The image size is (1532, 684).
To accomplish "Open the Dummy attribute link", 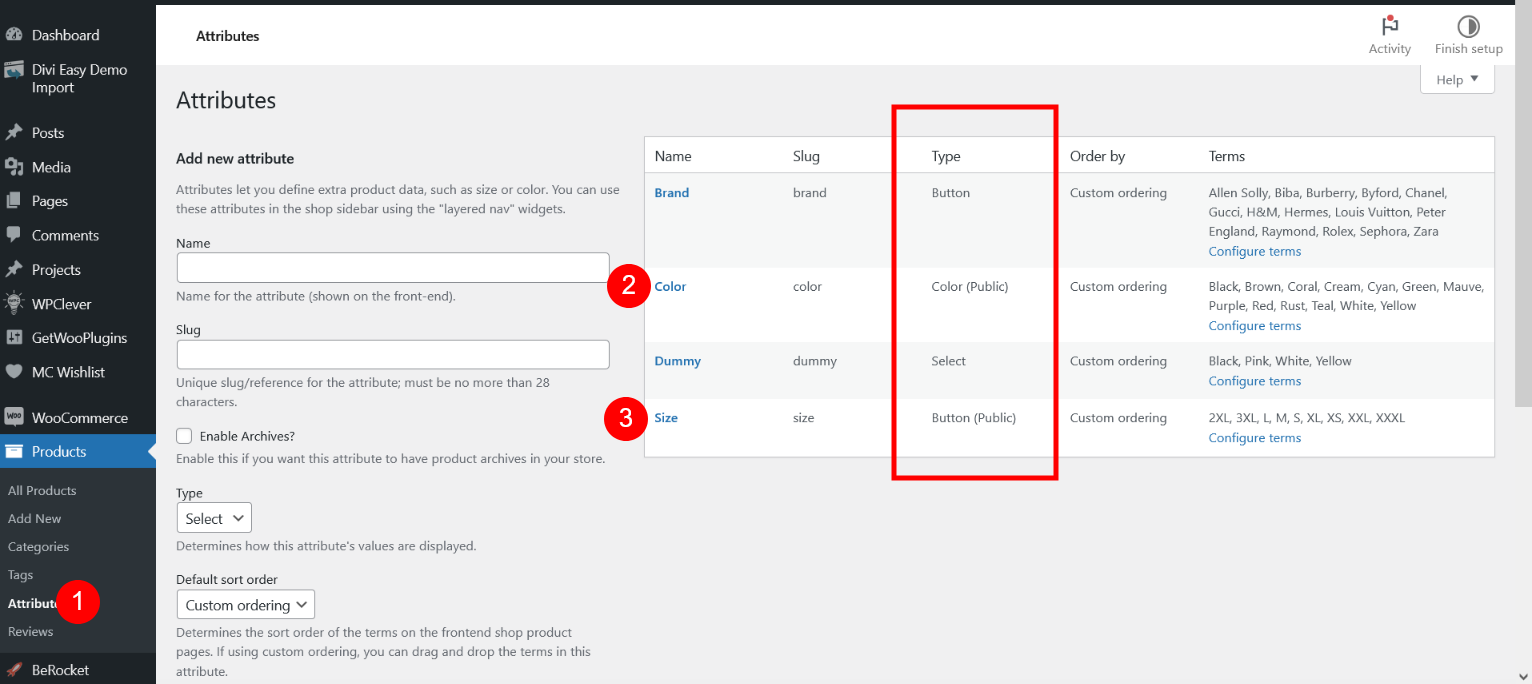I will click(678, 361).
